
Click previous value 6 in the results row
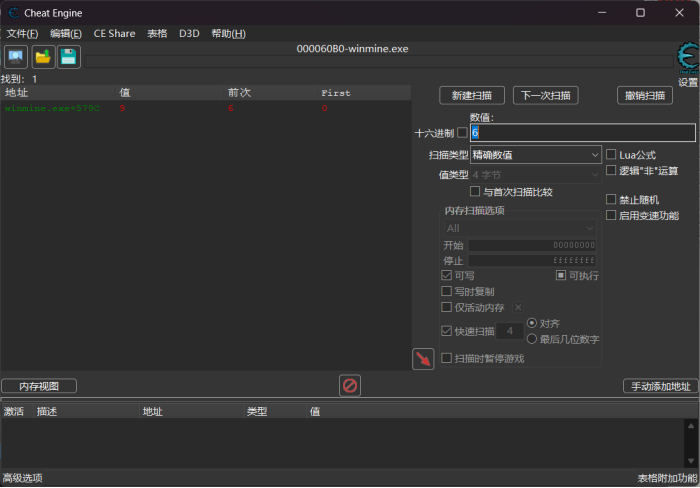click(x=231, y=108)
